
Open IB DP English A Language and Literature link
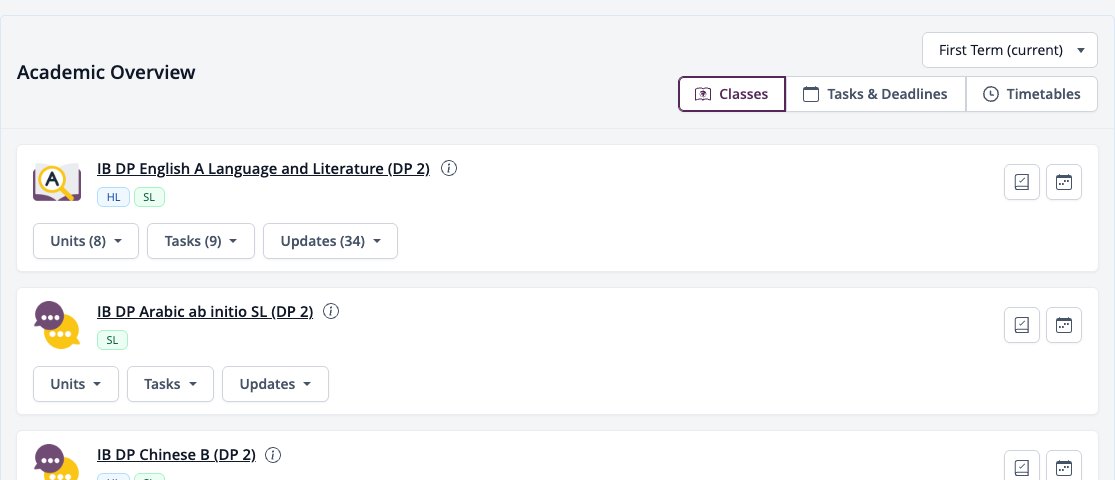pyautogui.click(x=263, y=169)
